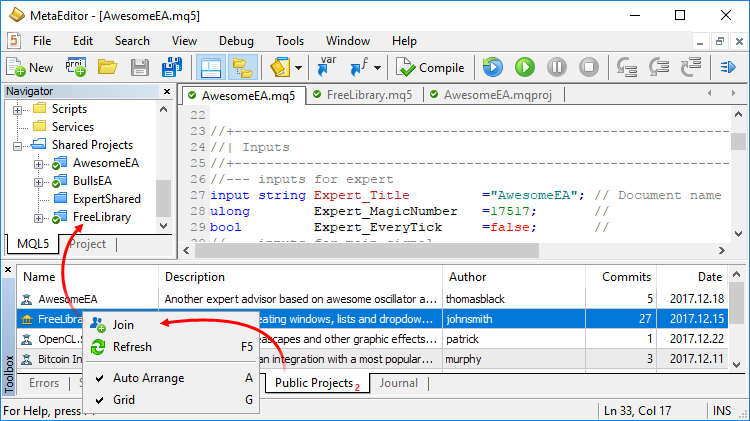Click the function list 'f' icon
Viewport: 750px width, 421px height.
(x=359, y=67)
